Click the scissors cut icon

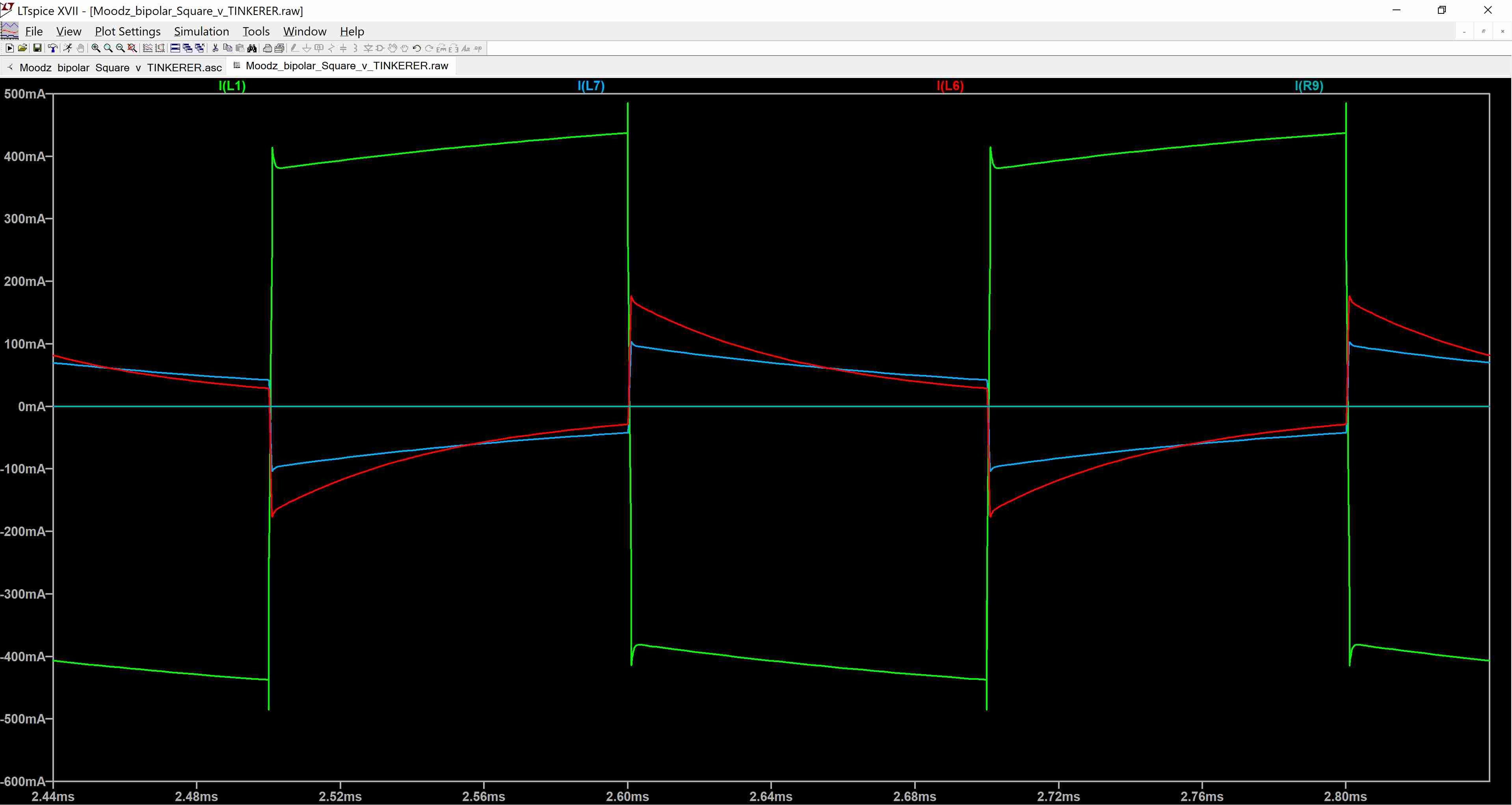click(215, 48)
